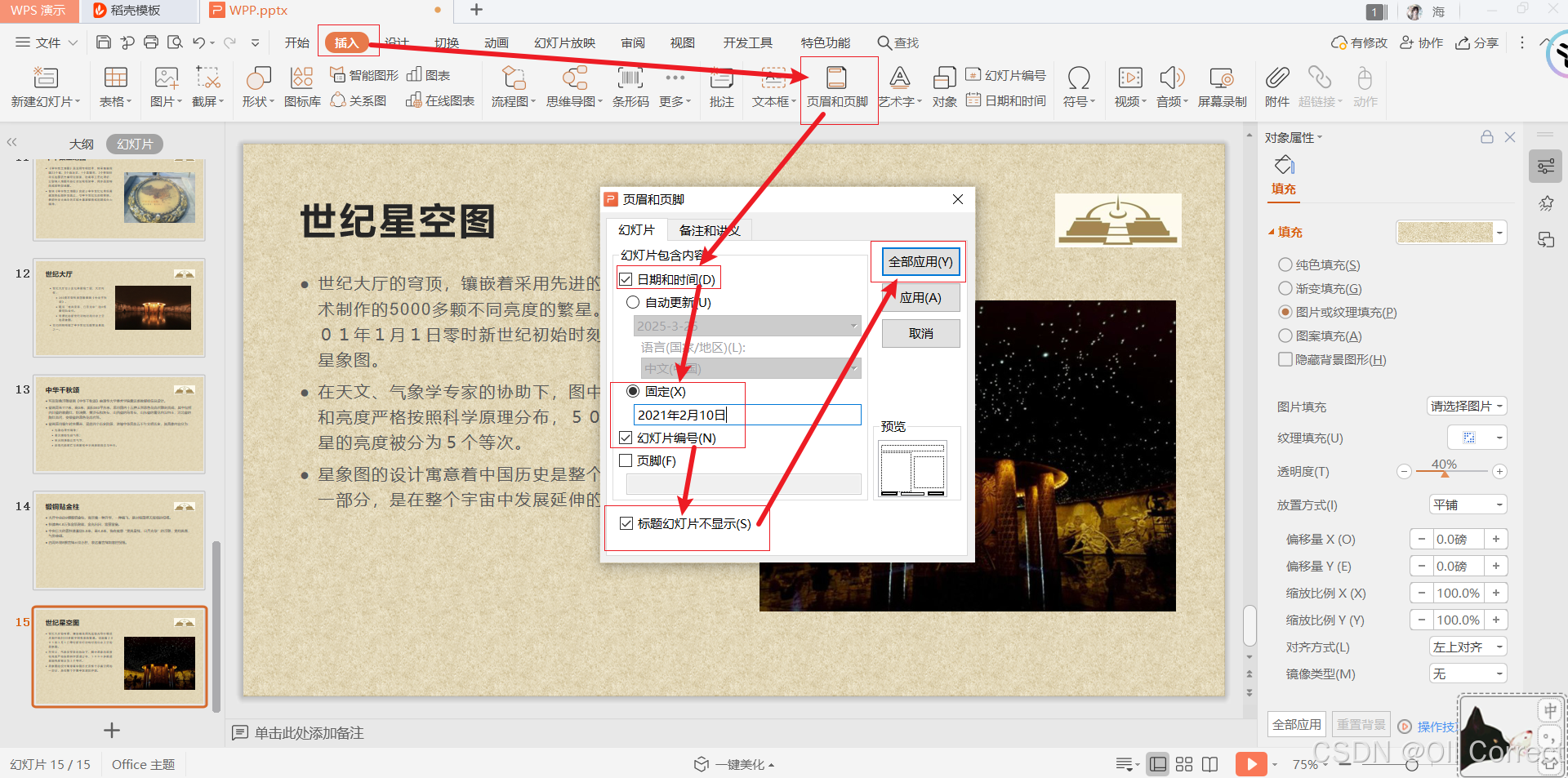Insert WordArt text
1568x778 pixels.
point(899,78)
